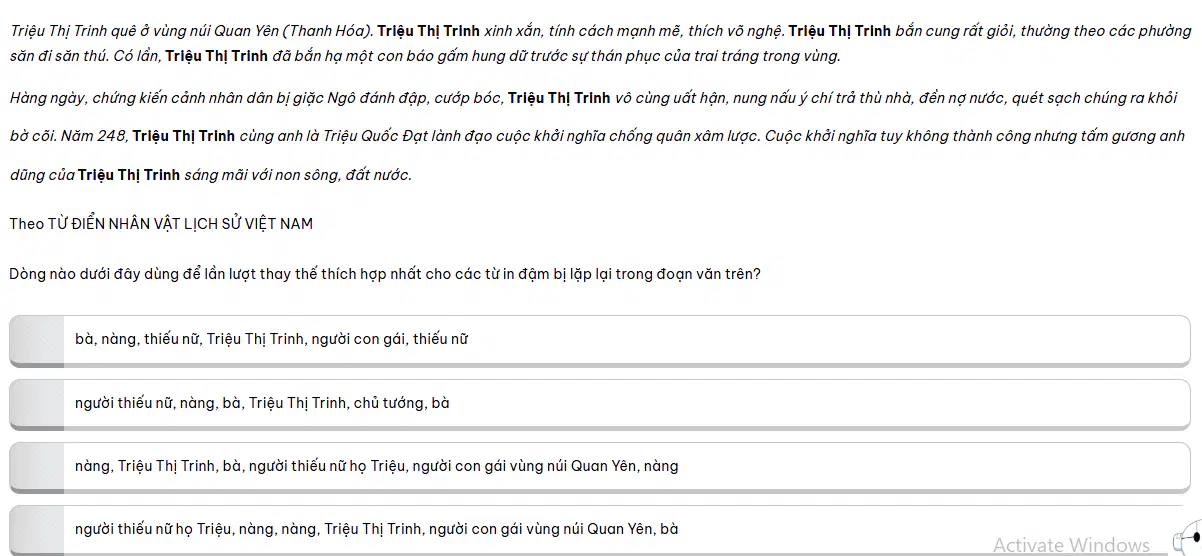Click the question text starting "Dòng nào dưới đây"

[x=385, y=273]
